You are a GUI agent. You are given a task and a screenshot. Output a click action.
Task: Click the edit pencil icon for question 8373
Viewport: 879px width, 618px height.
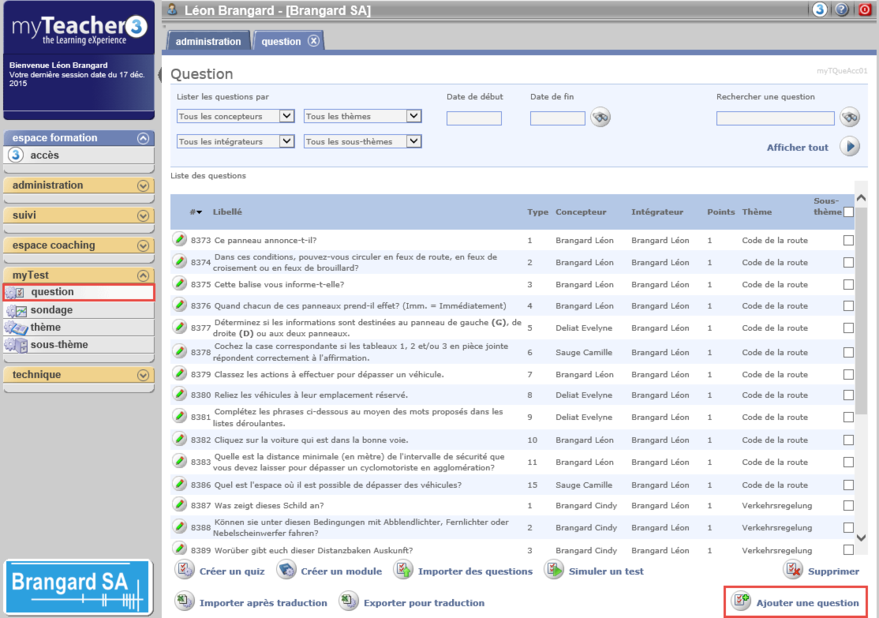pos(180,240)
